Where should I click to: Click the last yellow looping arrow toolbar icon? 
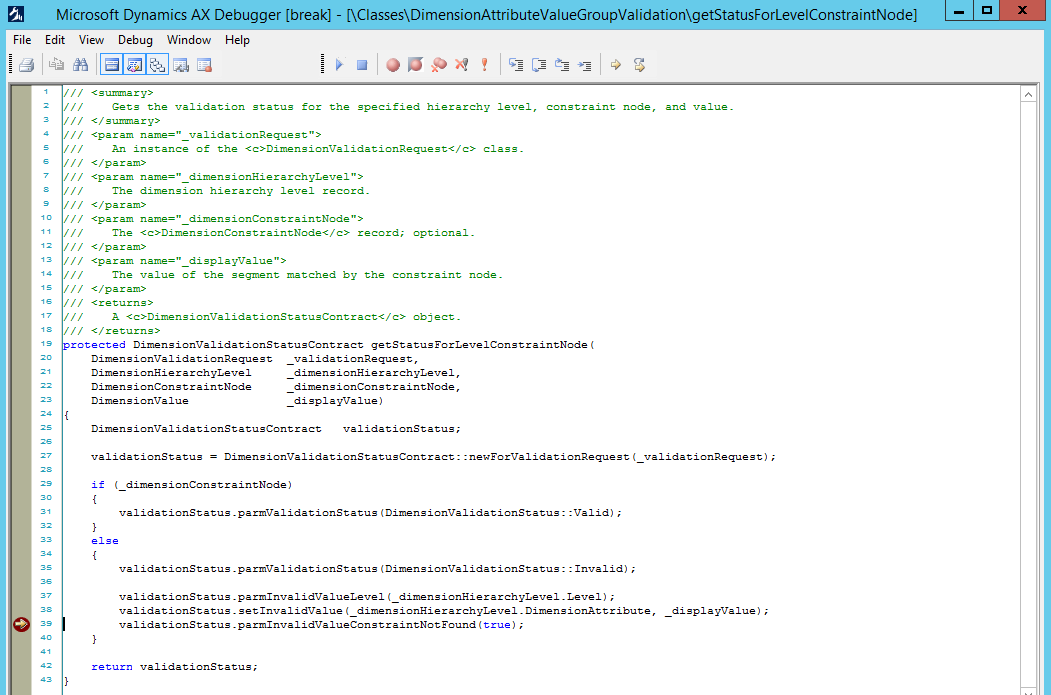click(639, 65)
